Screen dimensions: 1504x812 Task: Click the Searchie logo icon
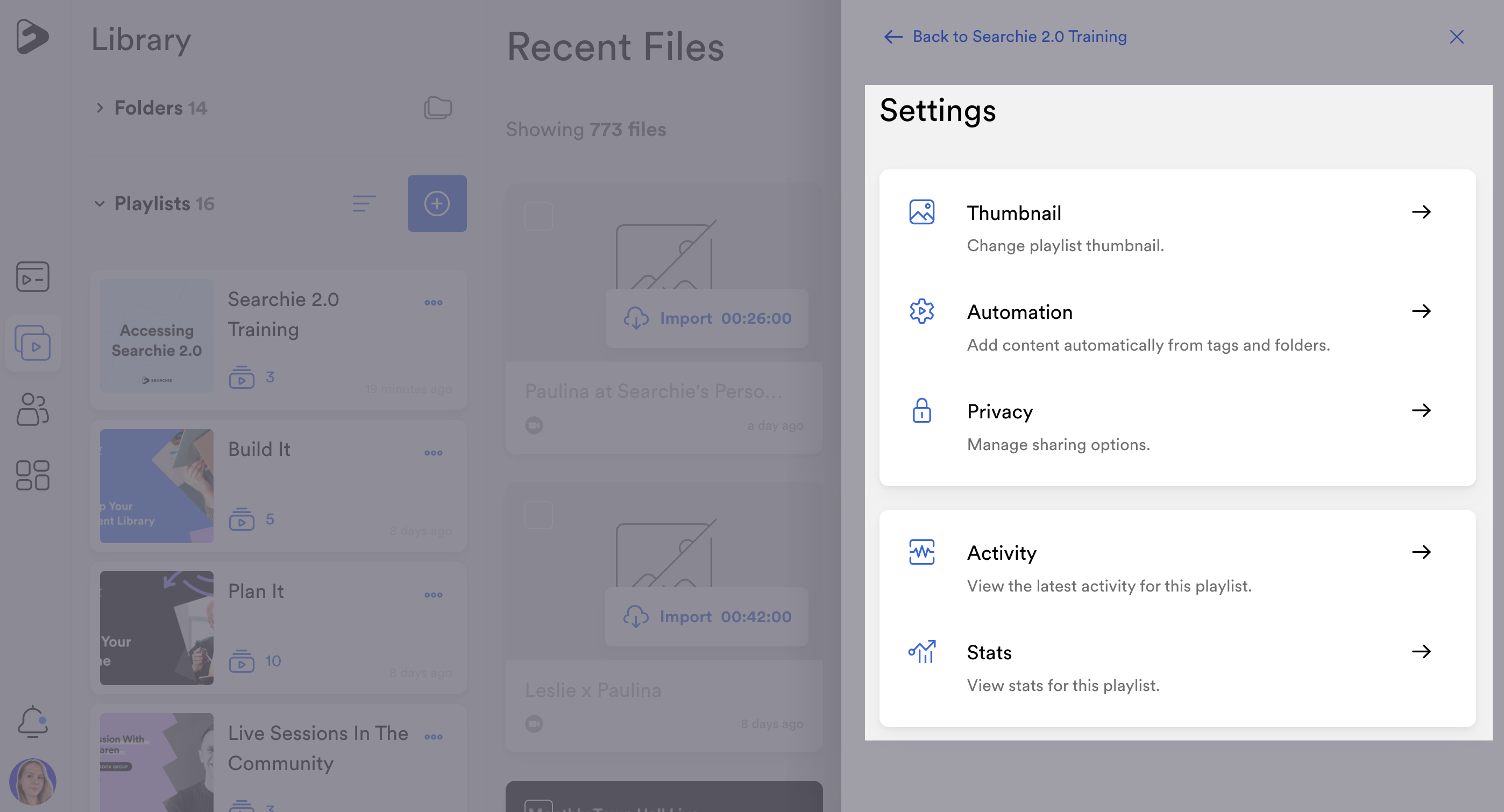coord(32,36)
